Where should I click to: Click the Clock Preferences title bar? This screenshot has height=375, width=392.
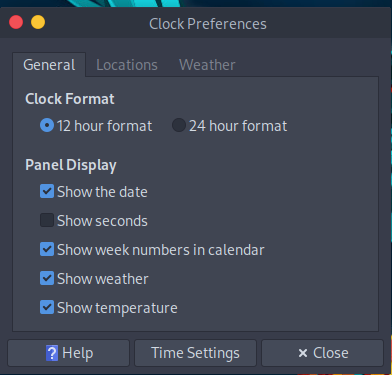point(208,24)
